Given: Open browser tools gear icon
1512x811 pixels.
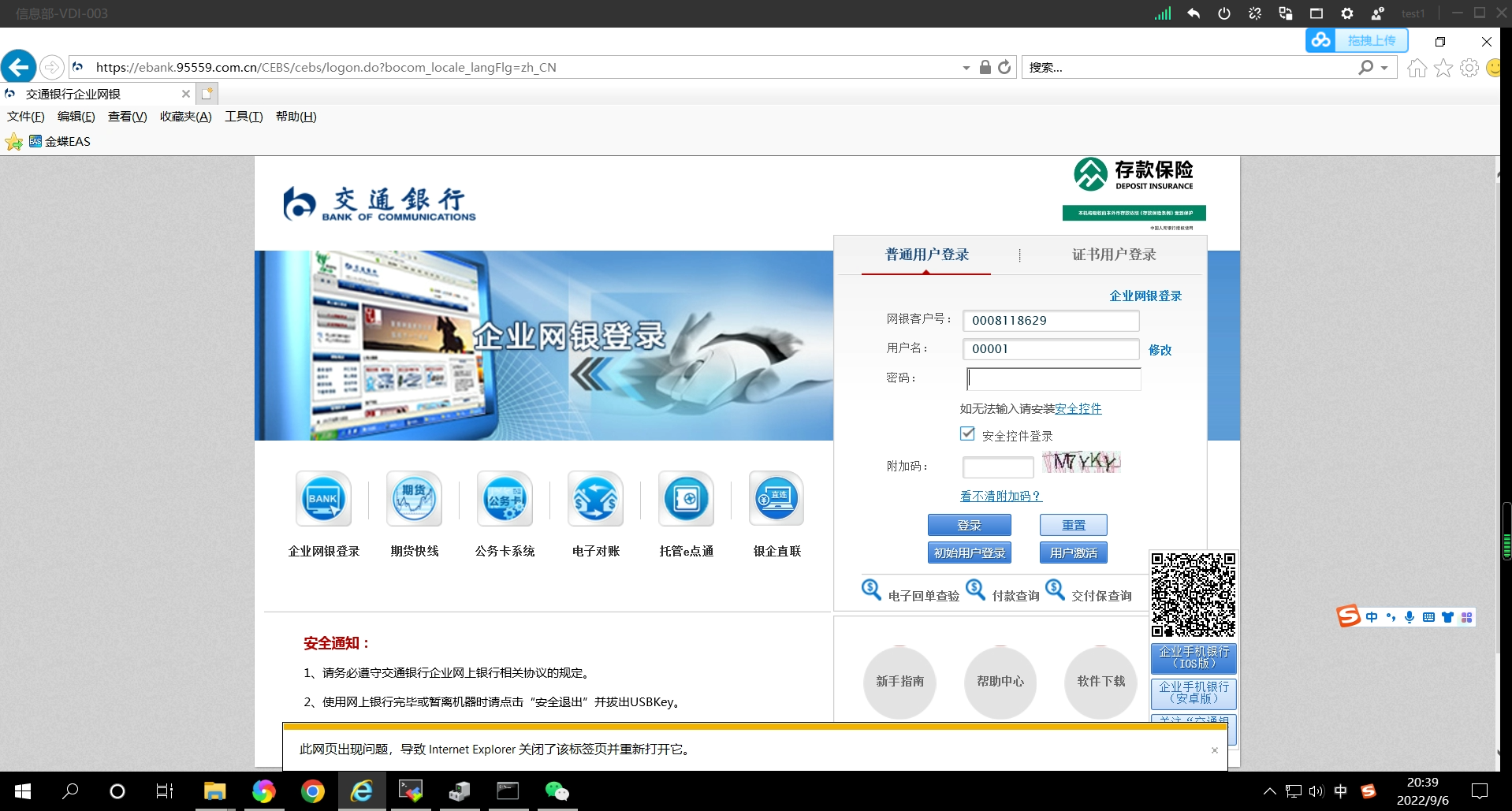Looking at the screenshot, I should point(1469,68).
